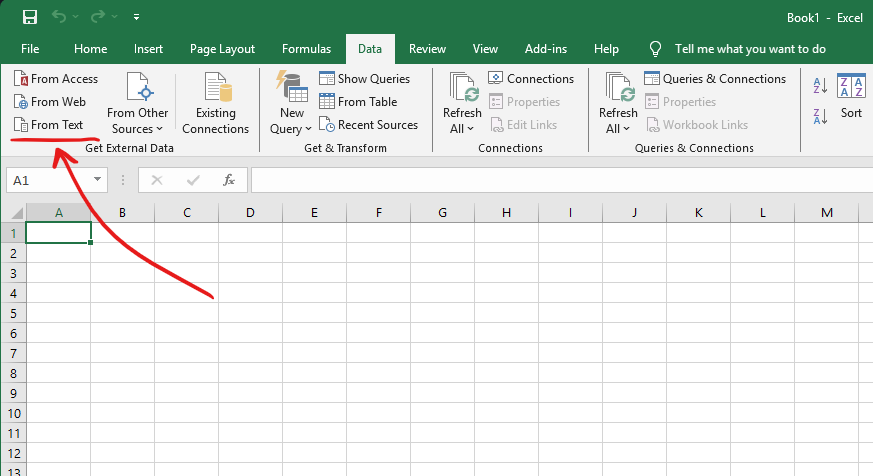
Task: Click Sort Z to A icon
Action: click(x=820, y=115)
